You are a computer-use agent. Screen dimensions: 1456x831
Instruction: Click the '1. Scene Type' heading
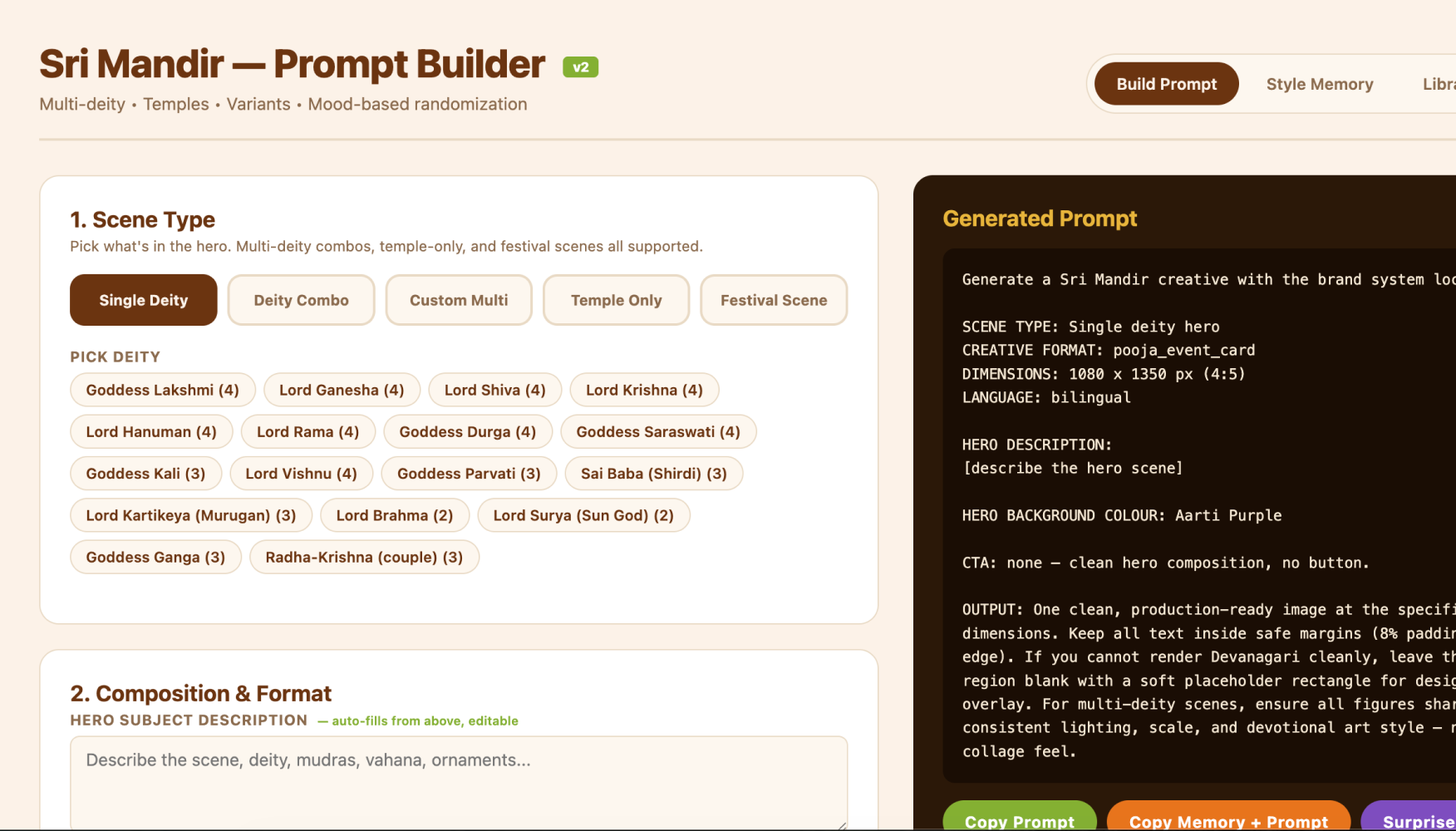(142, 219)
